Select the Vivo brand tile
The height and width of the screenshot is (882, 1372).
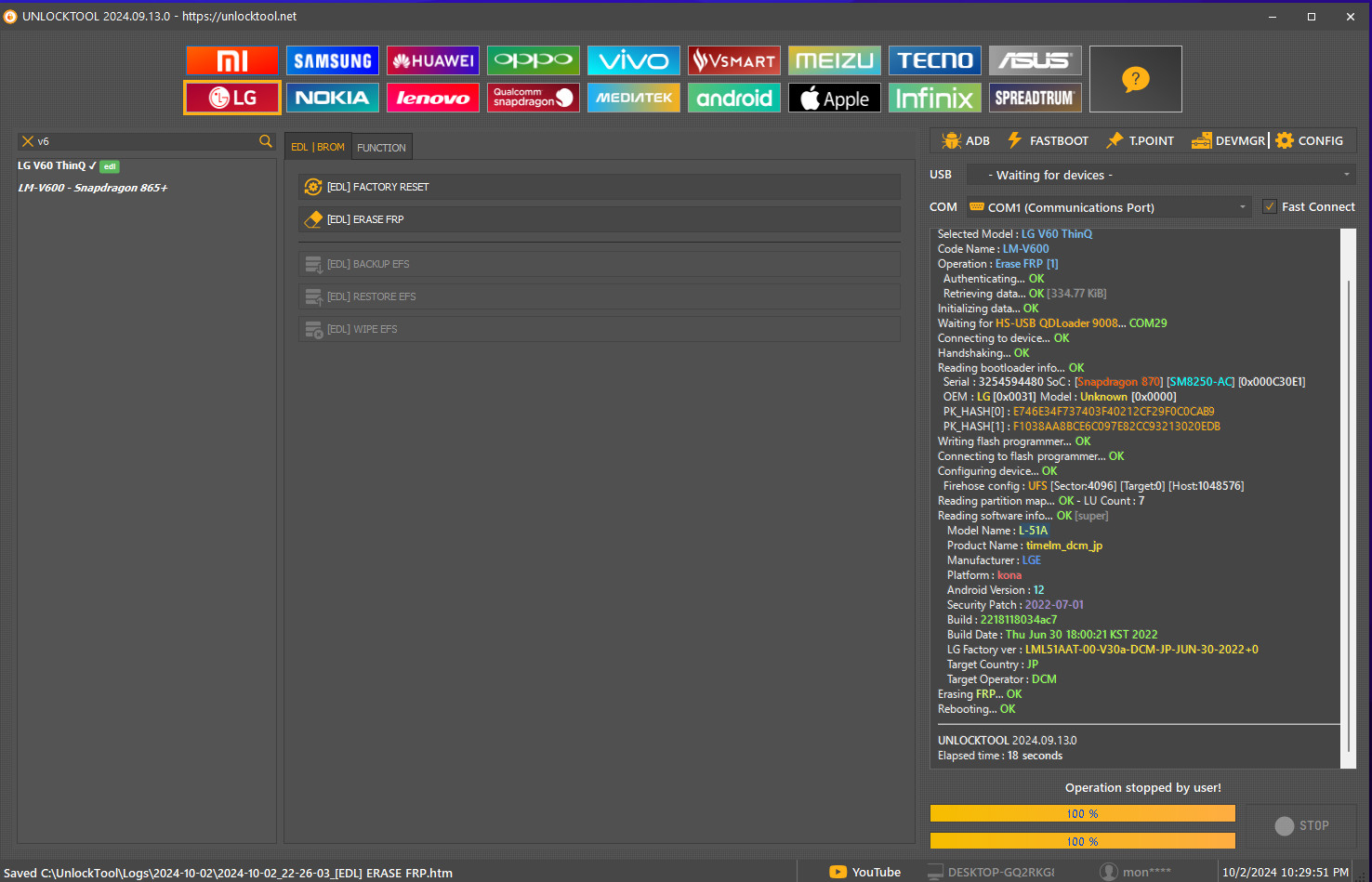coord(634,60)
